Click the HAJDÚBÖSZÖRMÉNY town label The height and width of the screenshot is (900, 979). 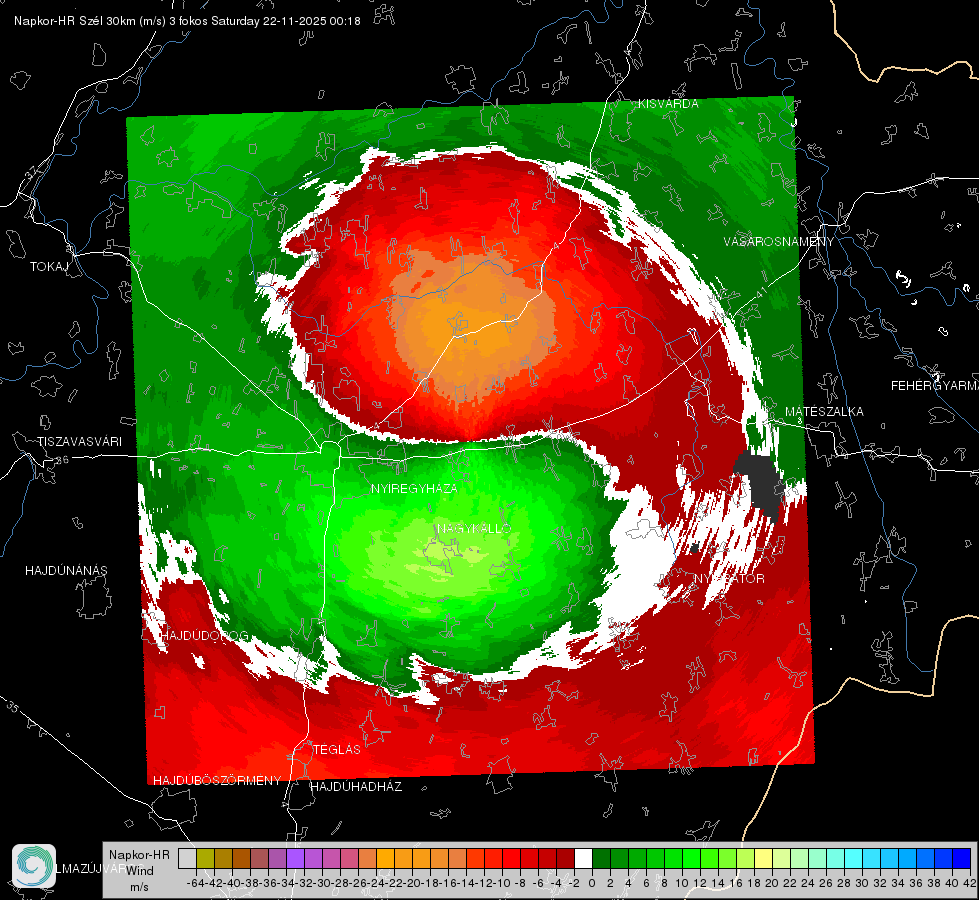point(217,781)
